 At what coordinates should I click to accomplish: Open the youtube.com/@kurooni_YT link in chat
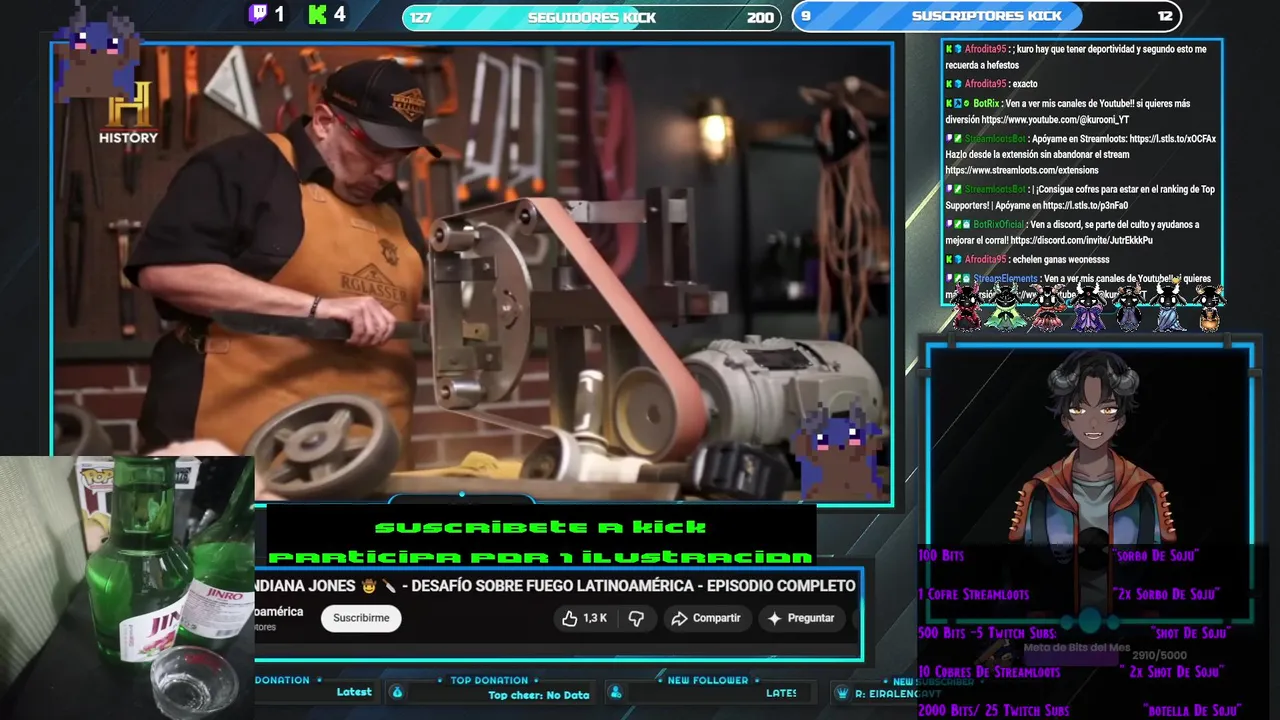pyautogui.click(x=1055, y=120)
